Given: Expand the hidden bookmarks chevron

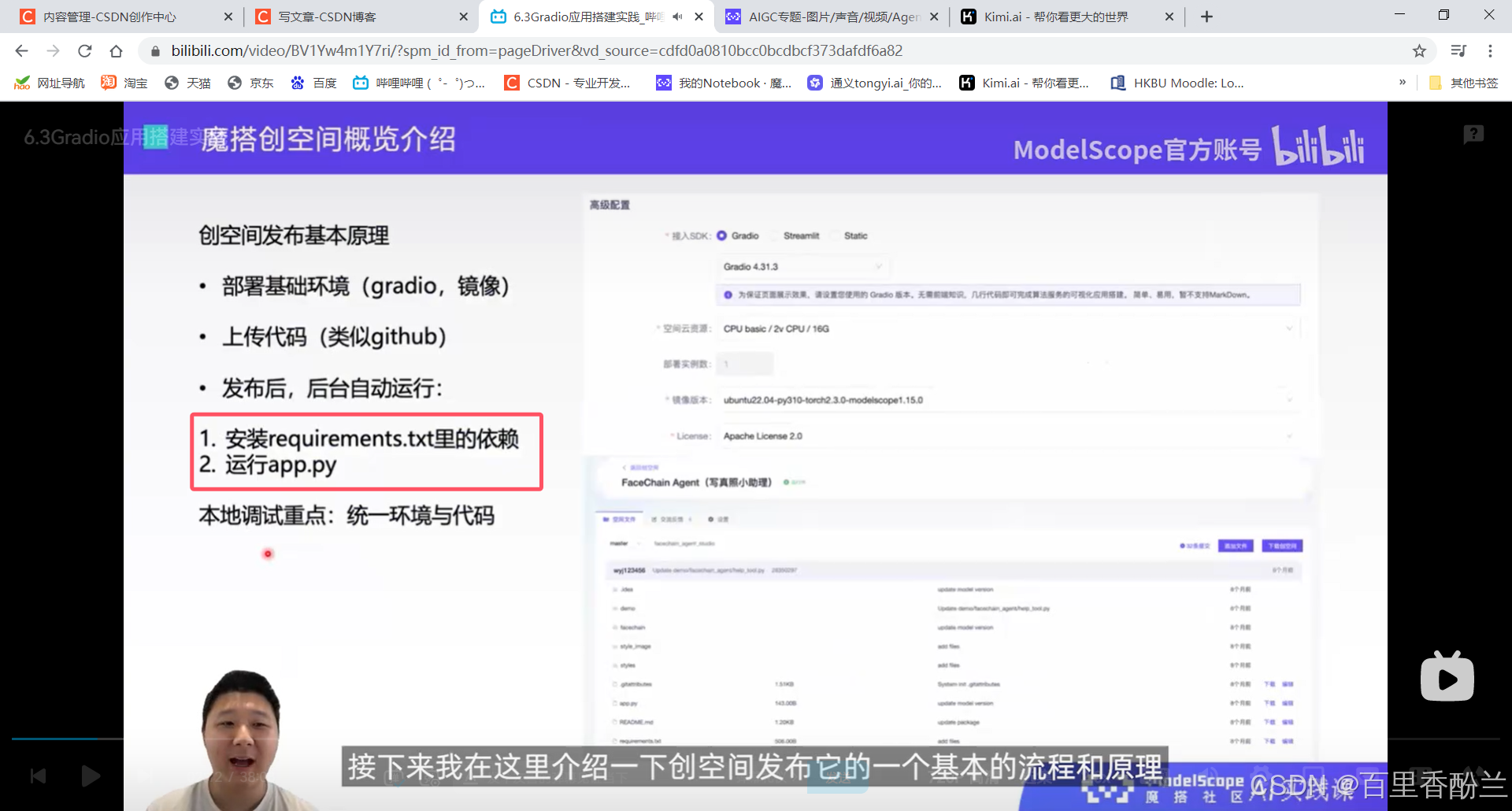Looking at the screenshot, I should 1403,82.
